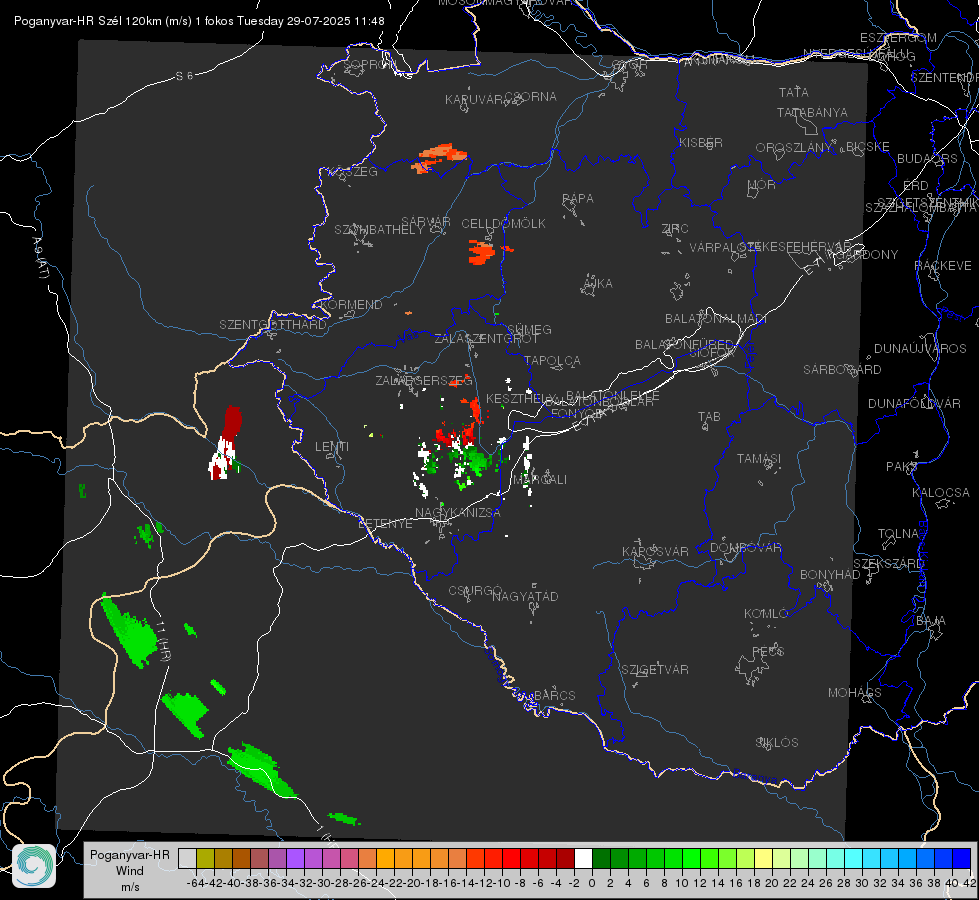Click the KOMLÓ town label

pos(766,614)
